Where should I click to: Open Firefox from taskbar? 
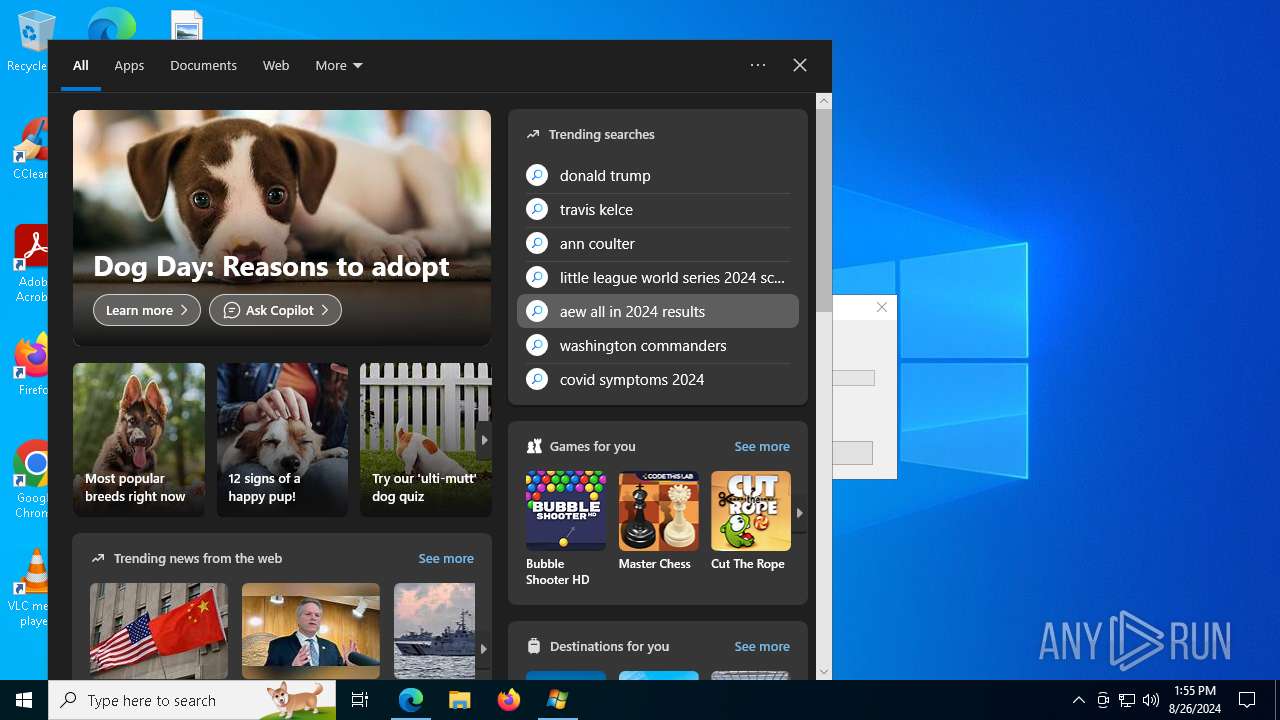(508, 700)
